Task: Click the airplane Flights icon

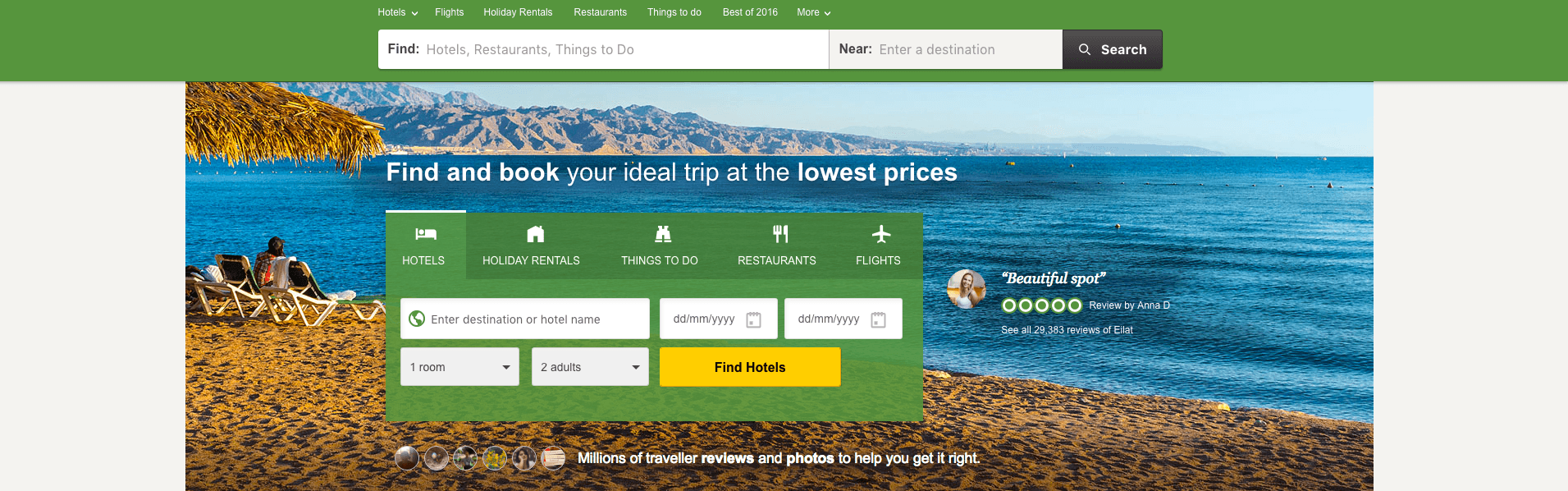Action: (881, 234)
